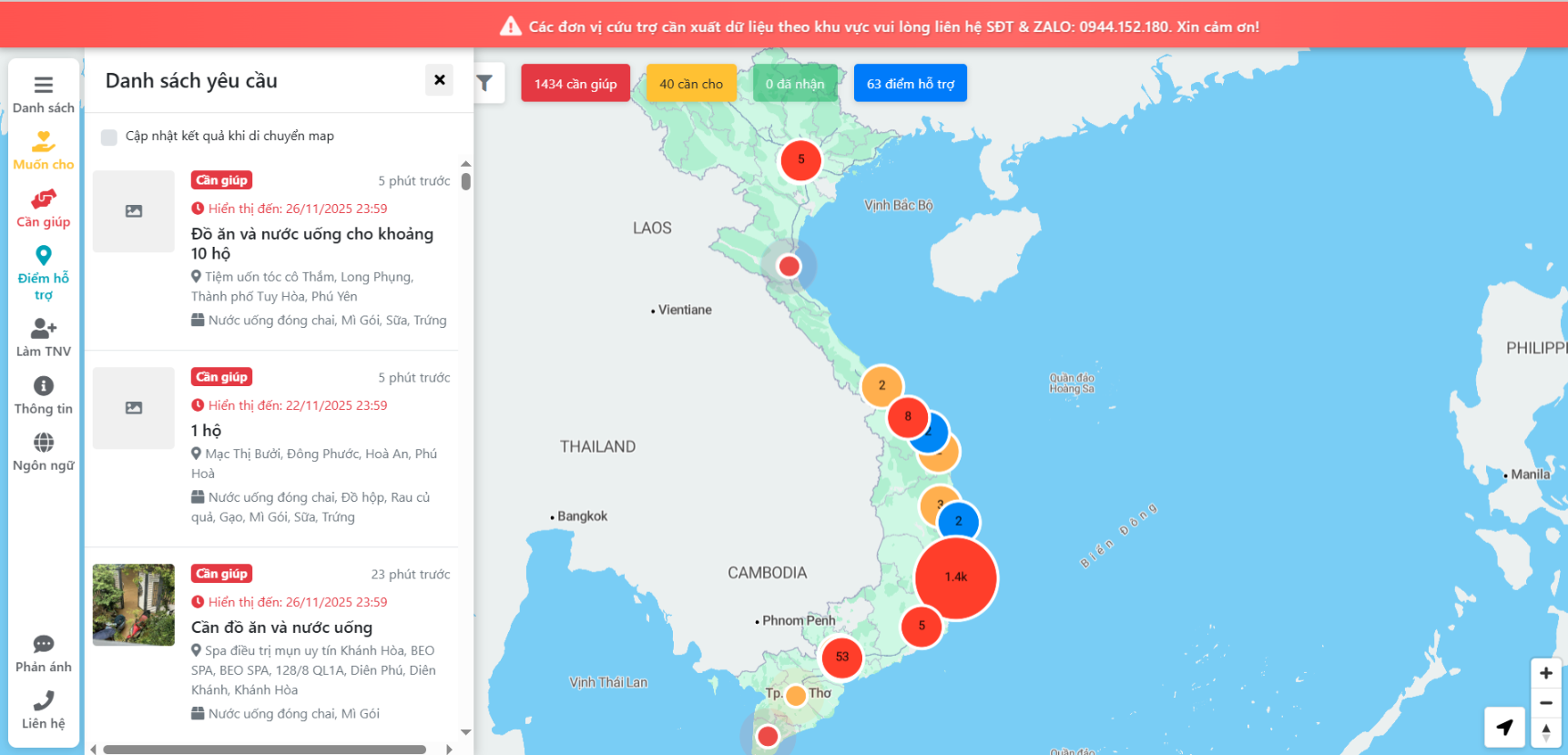Screen dimensions: 1568x755
Task: Open request Cần đồ ăn và nước uống
Action: (281, 627)
